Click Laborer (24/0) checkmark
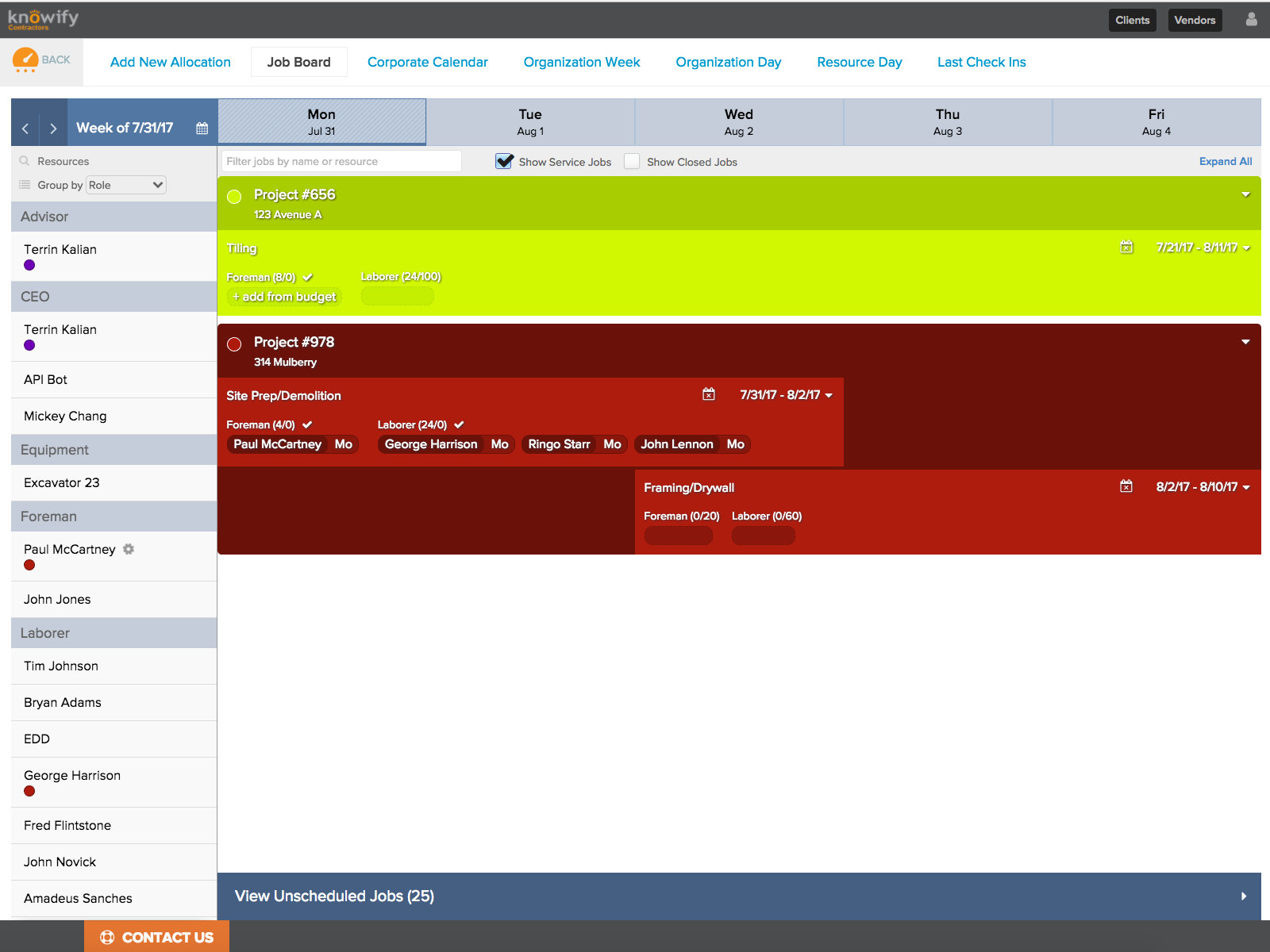This screenshot has width=1270, height=952. pos(459,424)
